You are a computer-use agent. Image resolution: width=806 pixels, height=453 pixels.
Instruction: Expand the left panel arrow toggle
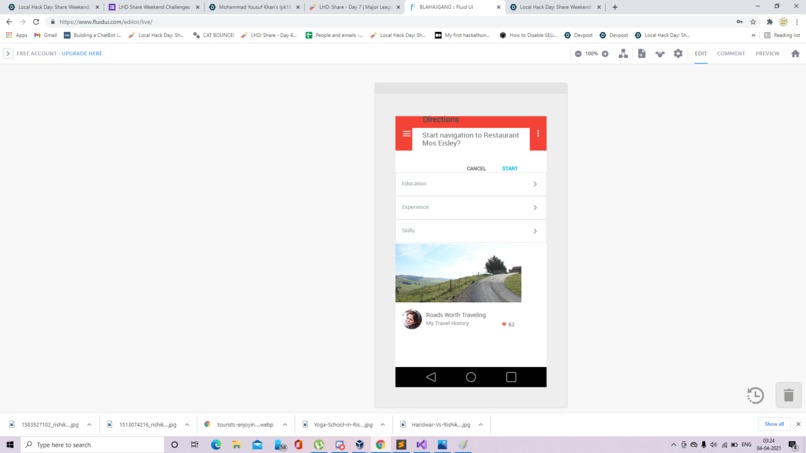(8, 53)
